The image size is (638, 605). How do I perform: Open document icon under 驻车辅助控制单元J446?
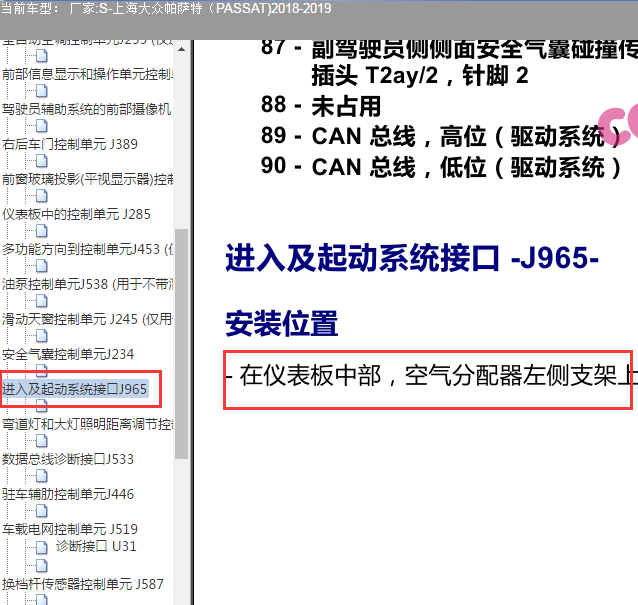[42, 511]
